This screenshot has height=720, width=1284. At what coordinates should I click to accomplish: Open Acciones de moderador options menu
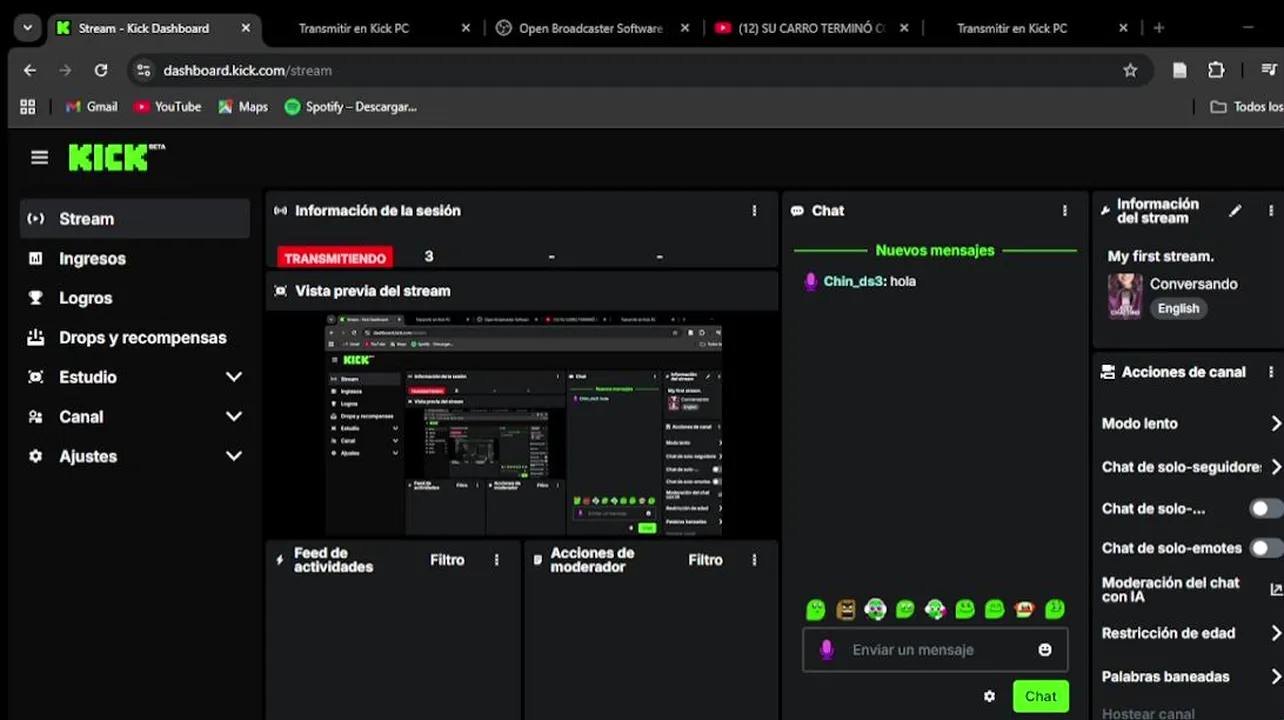tap(754, 560)
